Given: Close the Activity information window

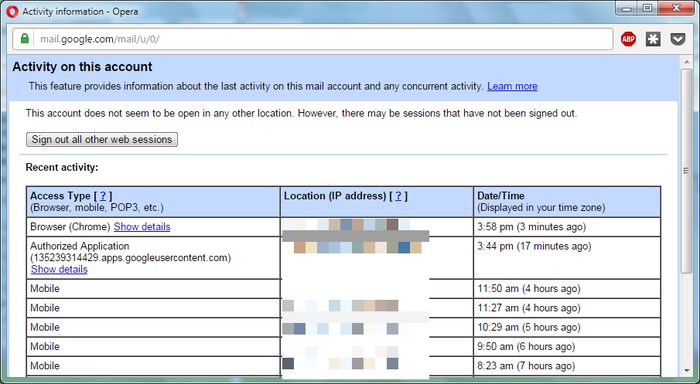Looking at the screenshot, I should click(676, 8).
